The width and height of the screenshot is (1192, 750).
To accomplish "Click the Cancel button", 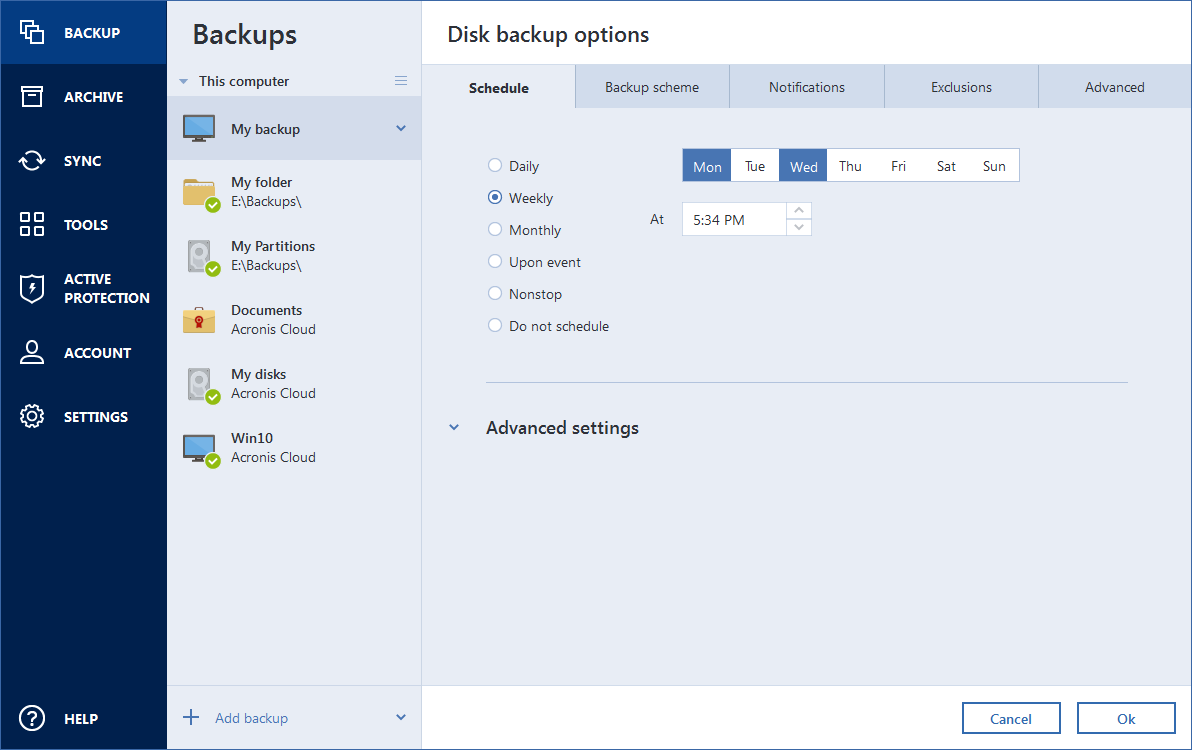I will pos(1011,718).
